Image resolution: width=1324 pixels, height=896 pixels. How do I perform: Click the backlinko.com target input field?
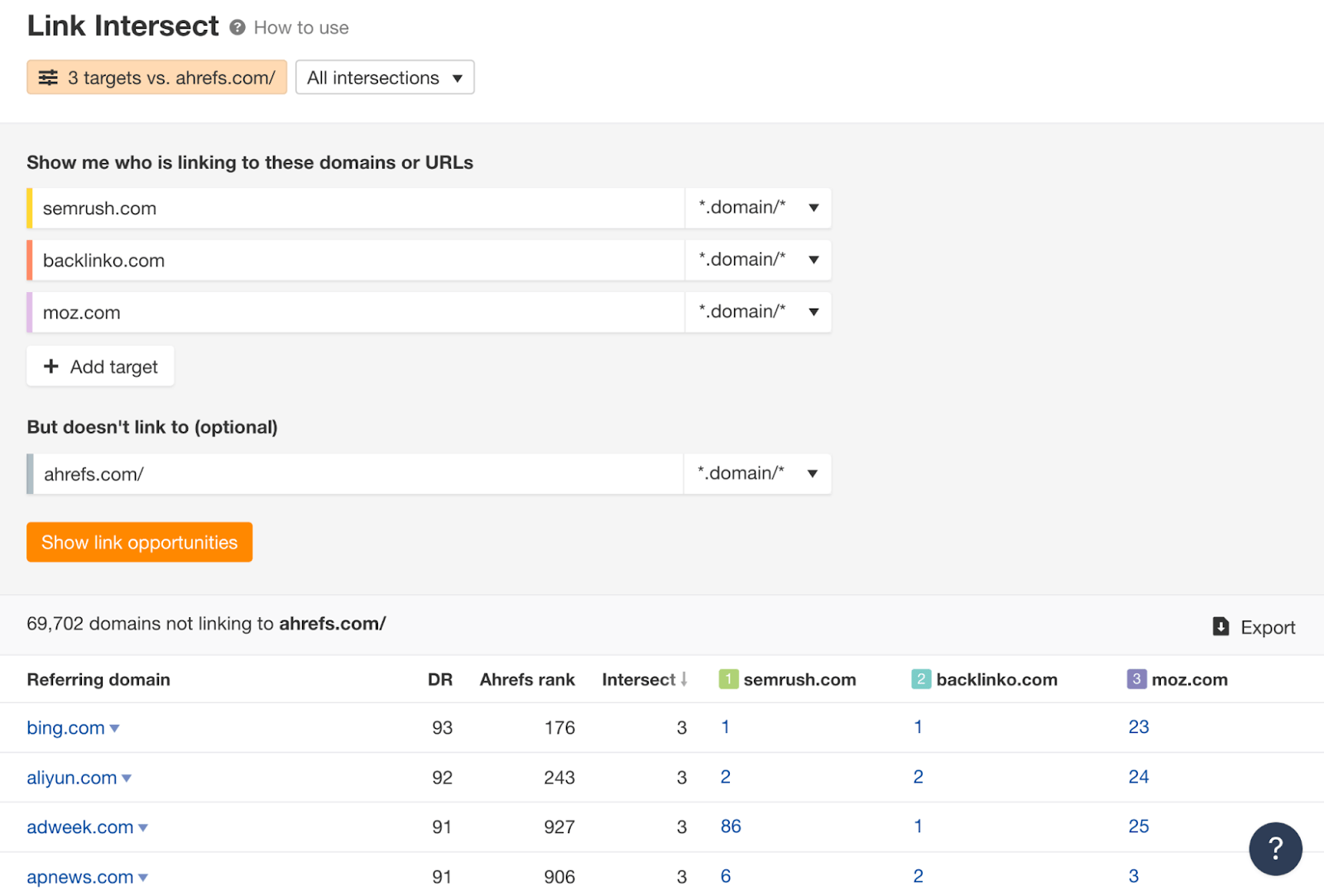[356, 261]
